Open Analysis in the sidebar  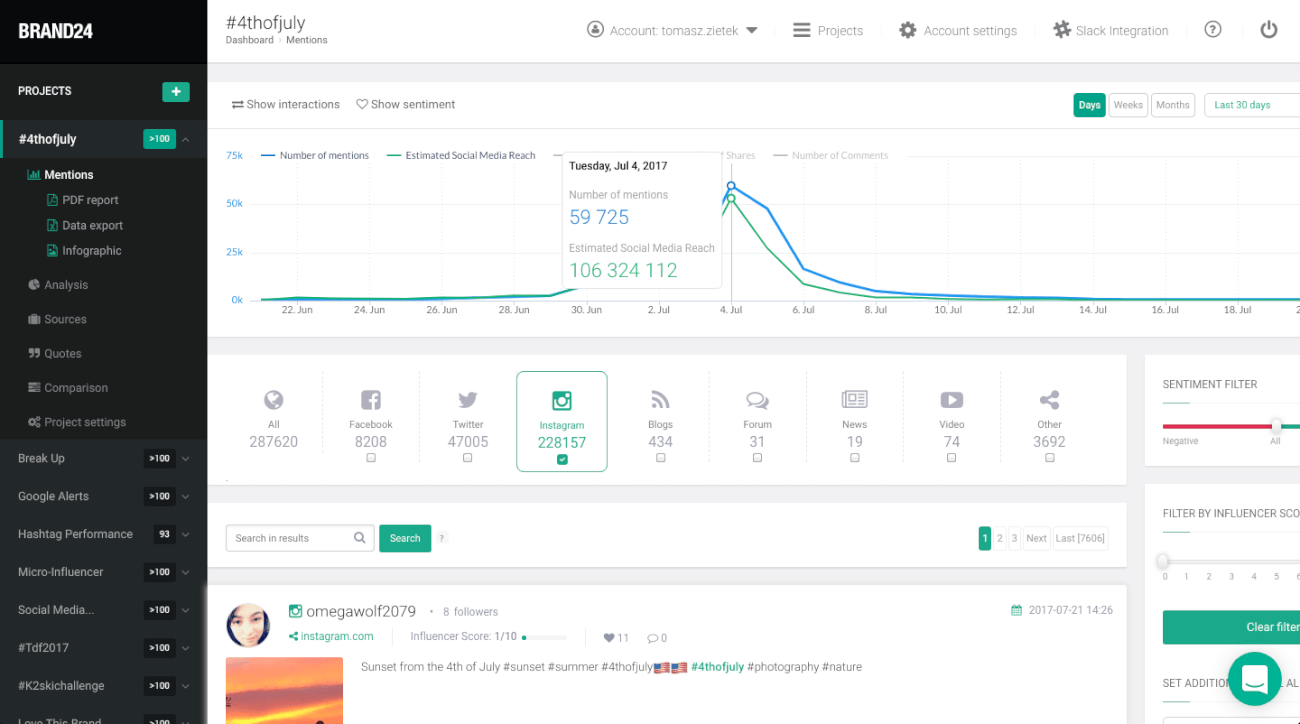58,285
